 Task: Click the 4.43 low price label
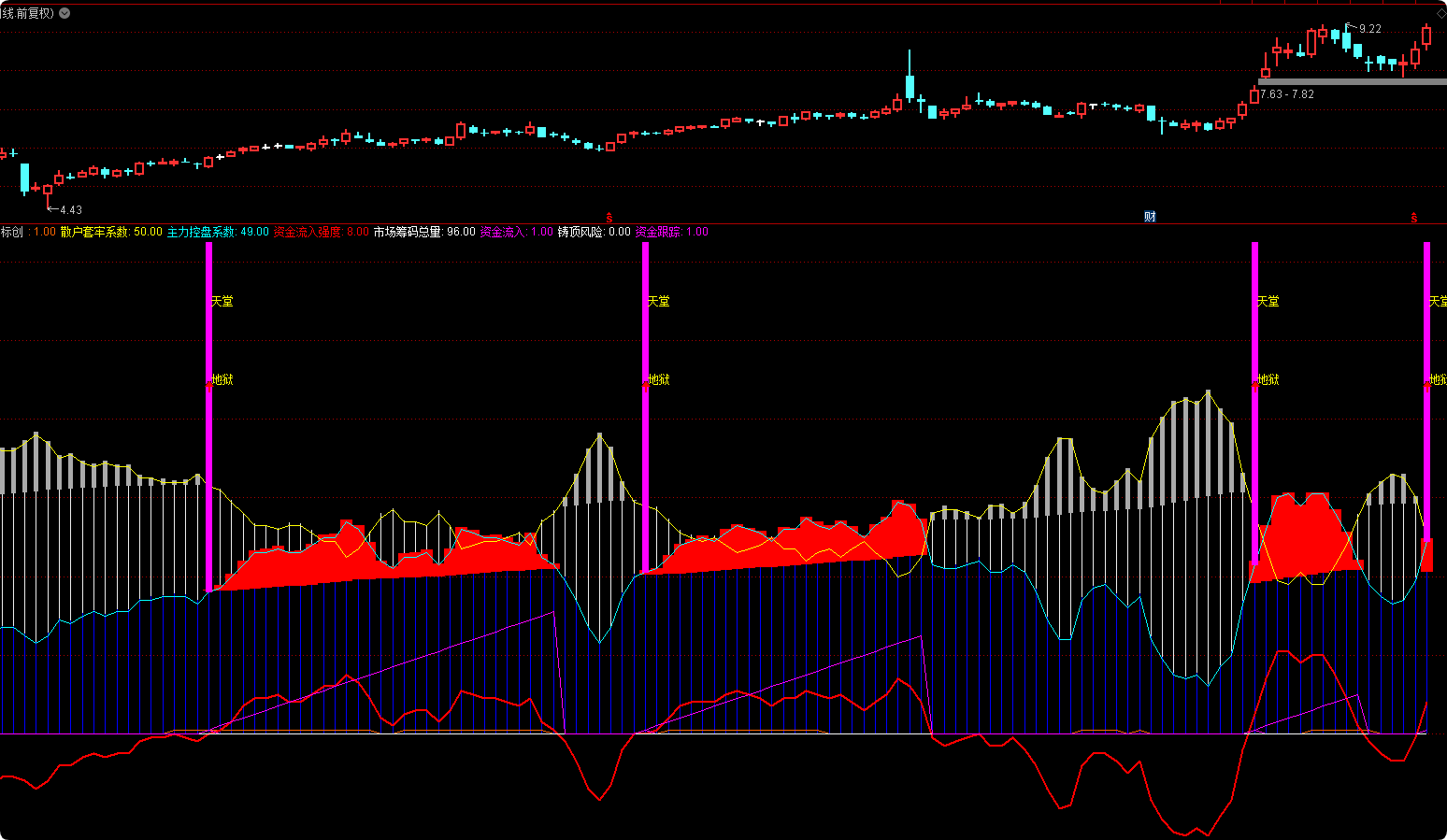70,210
